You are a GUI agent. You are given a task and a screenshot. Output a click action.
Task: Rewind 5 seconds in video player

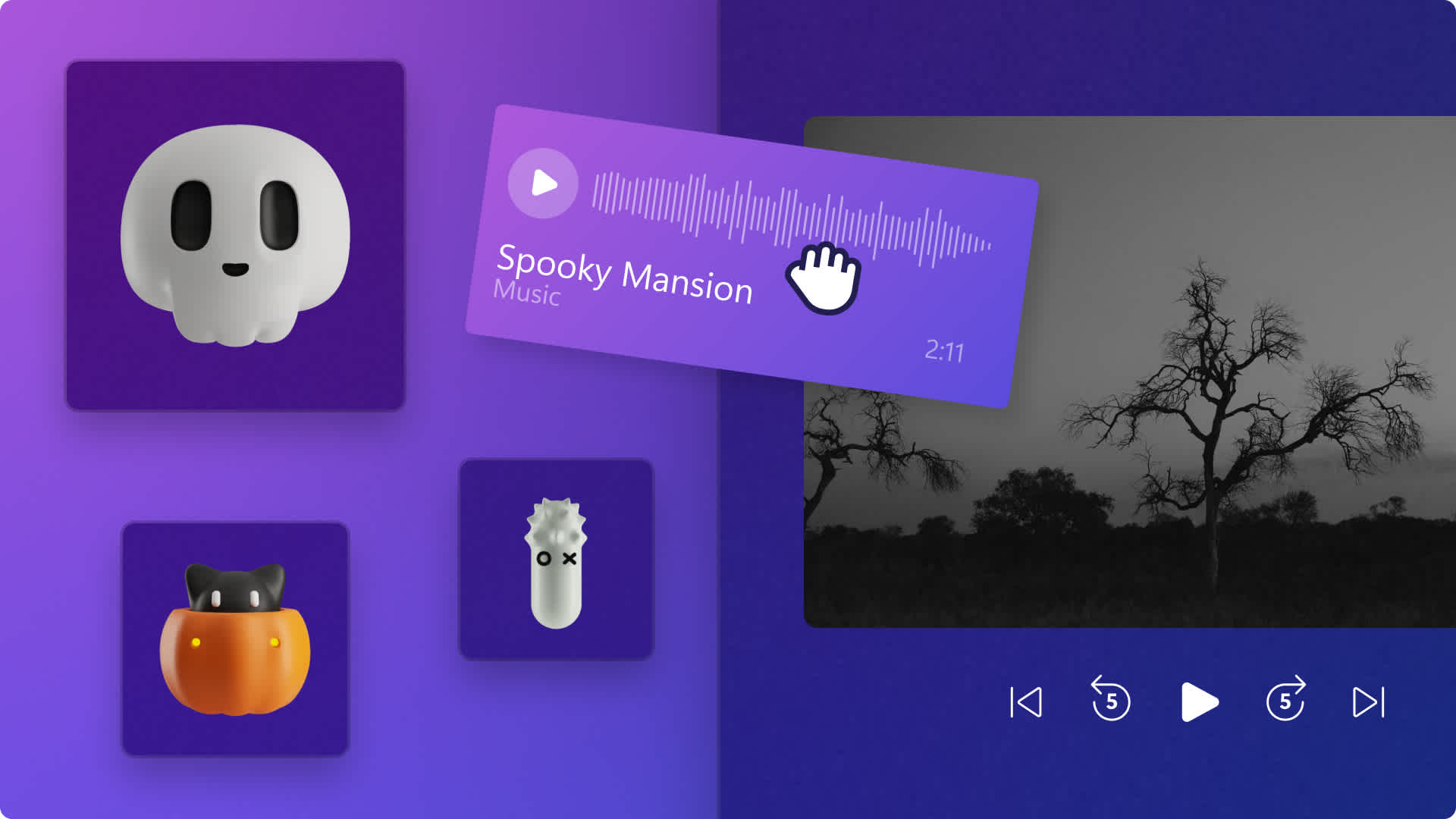[1113, 702]
